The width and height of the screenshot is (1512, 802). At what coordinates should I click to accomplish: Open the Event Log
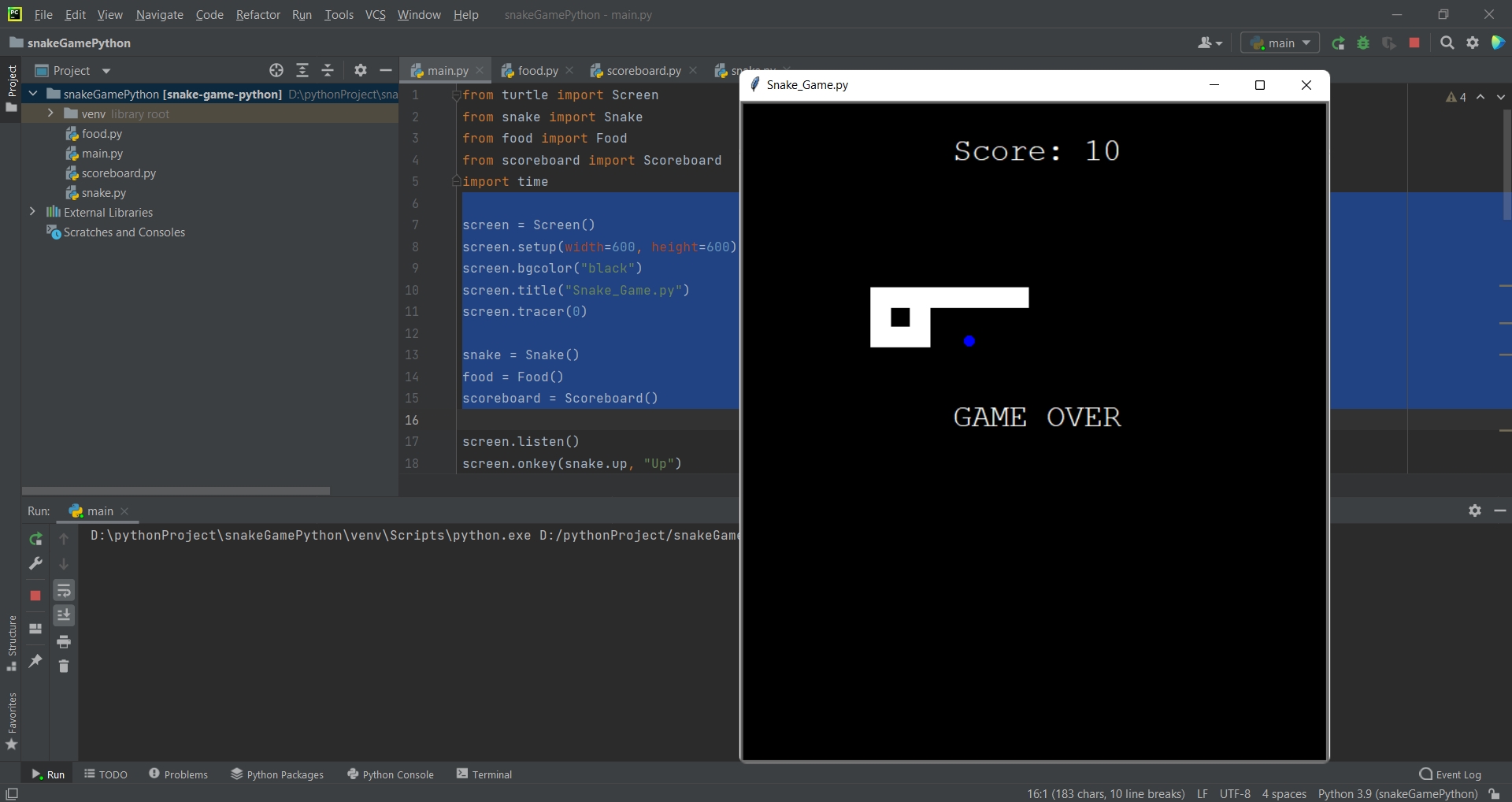pos(1451,774)
